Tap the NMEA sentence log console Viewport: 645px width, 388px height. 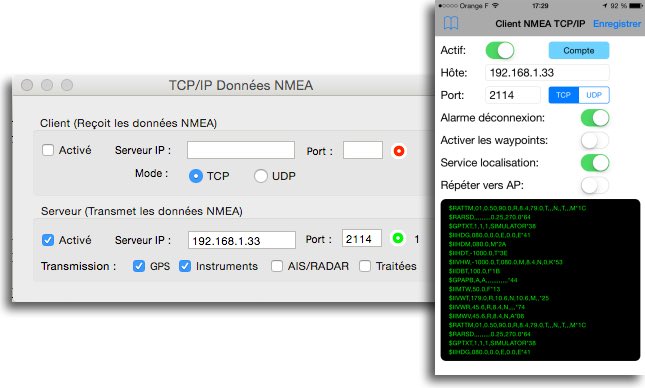540,280
